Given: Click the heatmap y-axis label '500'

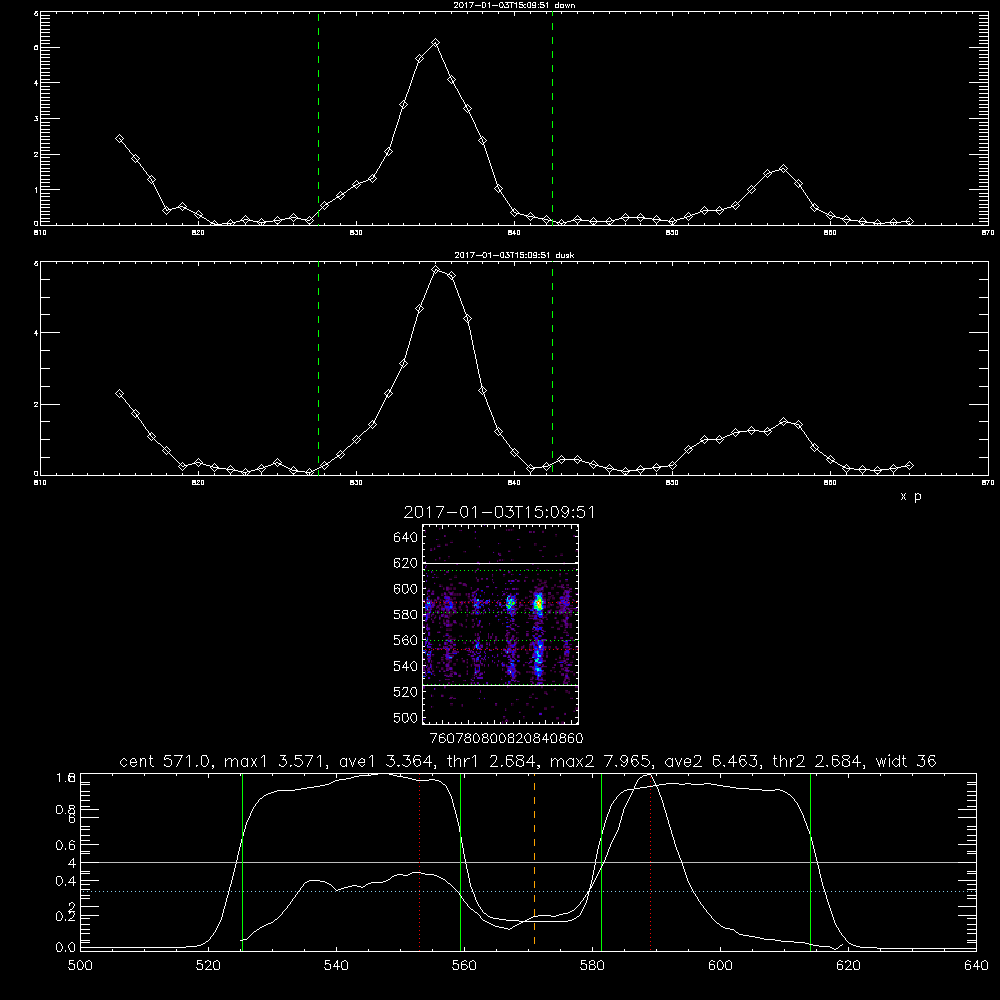Looking at the screenshot, I should point(406,717).
